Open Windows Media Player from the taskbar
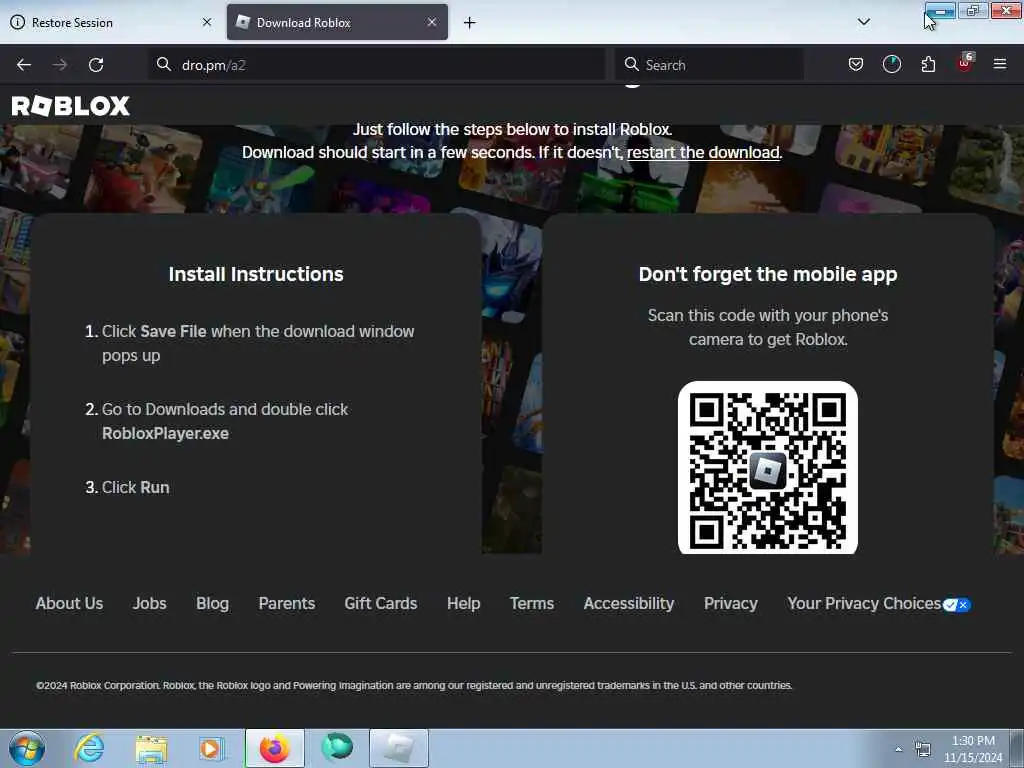The width and height of the screenshot is (1024, 768). (212, 749)
